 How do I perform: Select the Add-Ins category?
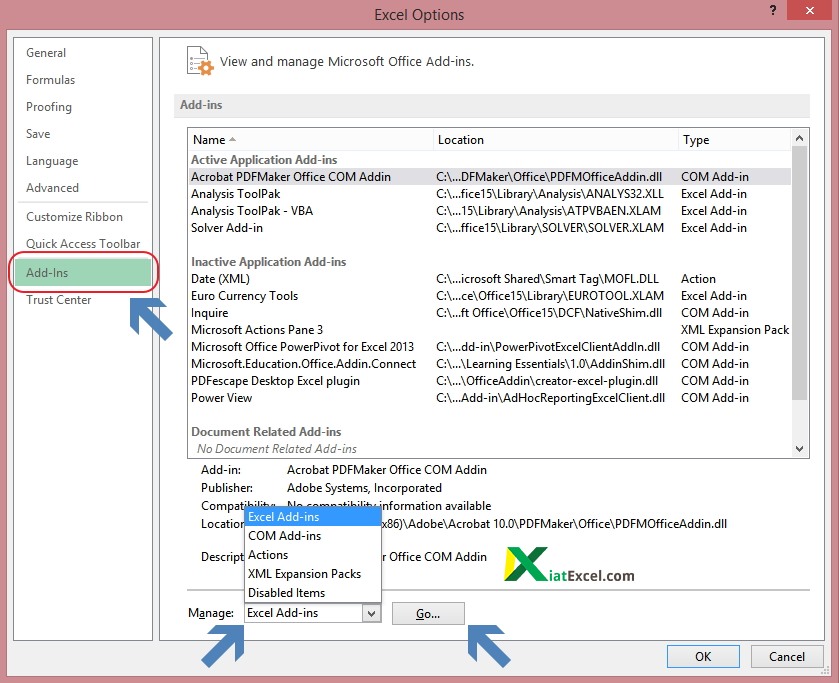82,272
